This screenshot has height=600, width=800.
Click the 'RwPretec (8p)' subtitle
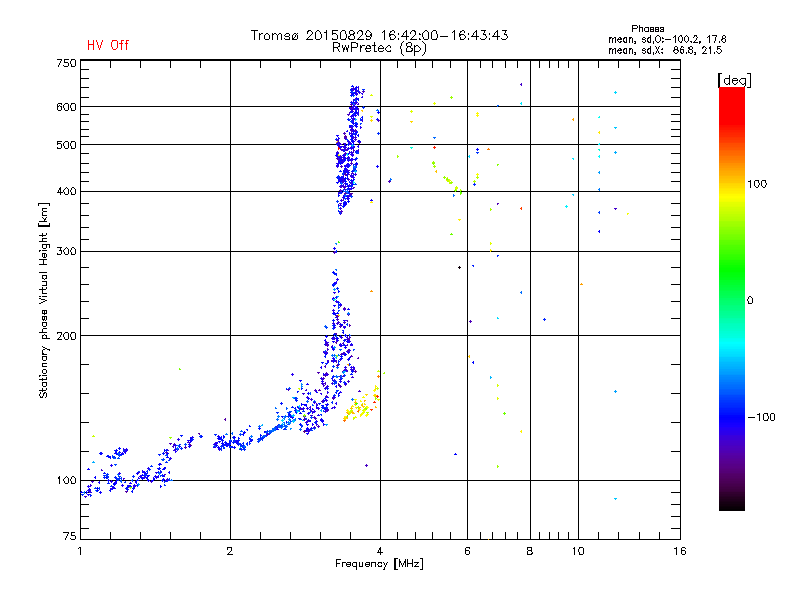(x=380, y=48)
